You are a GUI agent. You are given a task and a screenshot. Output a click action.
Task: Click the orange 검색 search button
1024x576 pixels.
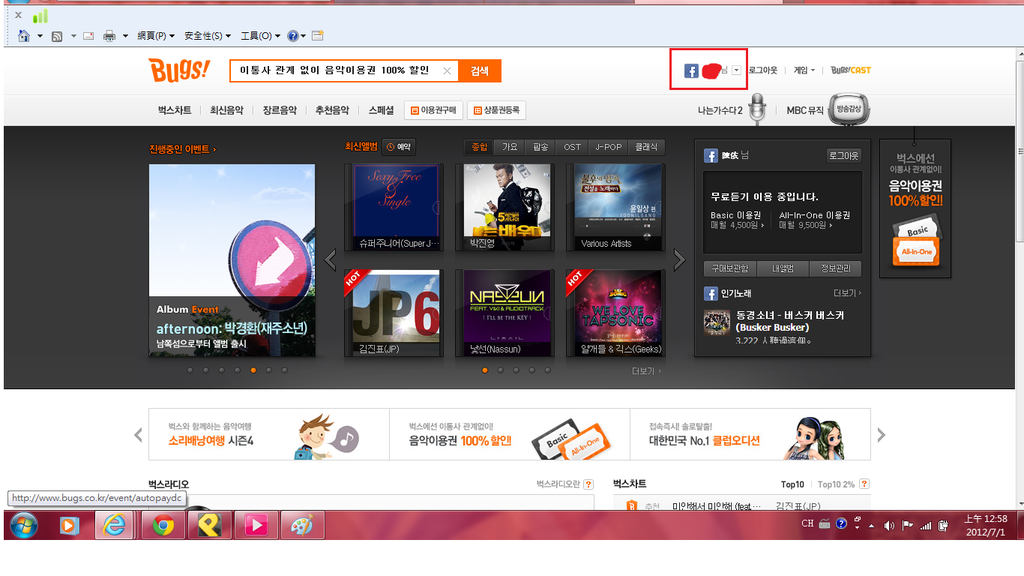coord(479,71)
